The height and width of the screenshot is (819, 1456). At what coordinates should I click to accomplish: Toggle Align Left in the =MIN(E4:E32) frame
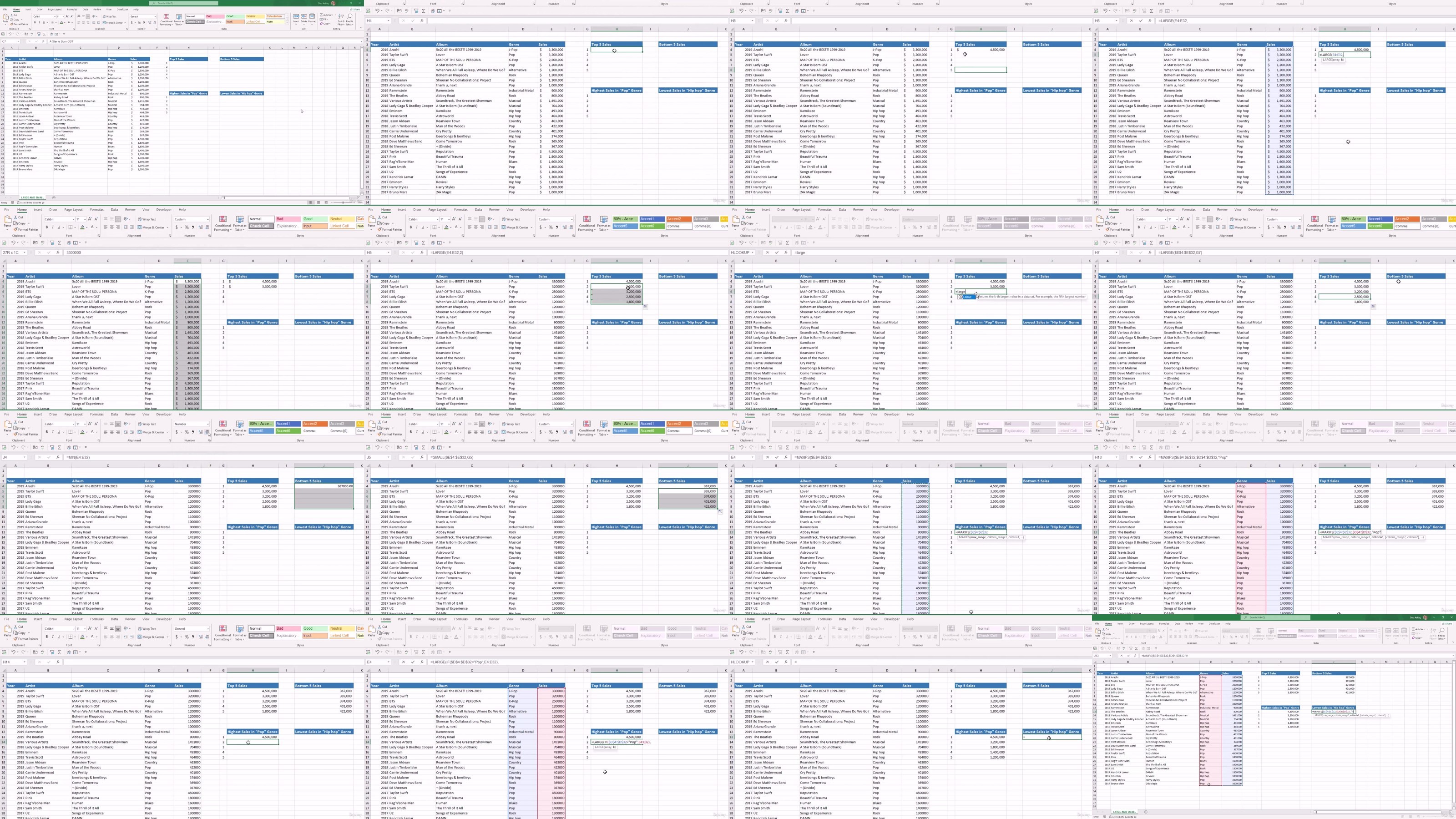(105, 432)
